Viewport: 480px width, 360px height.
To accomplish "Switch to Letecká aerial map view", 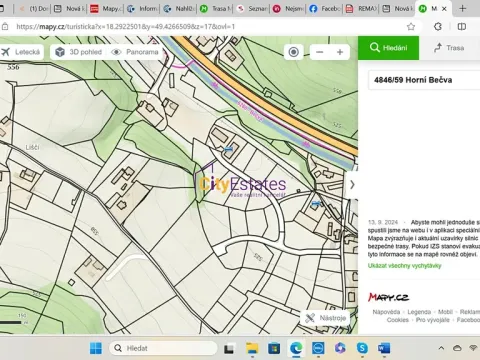I will click(x=21, y=52).
